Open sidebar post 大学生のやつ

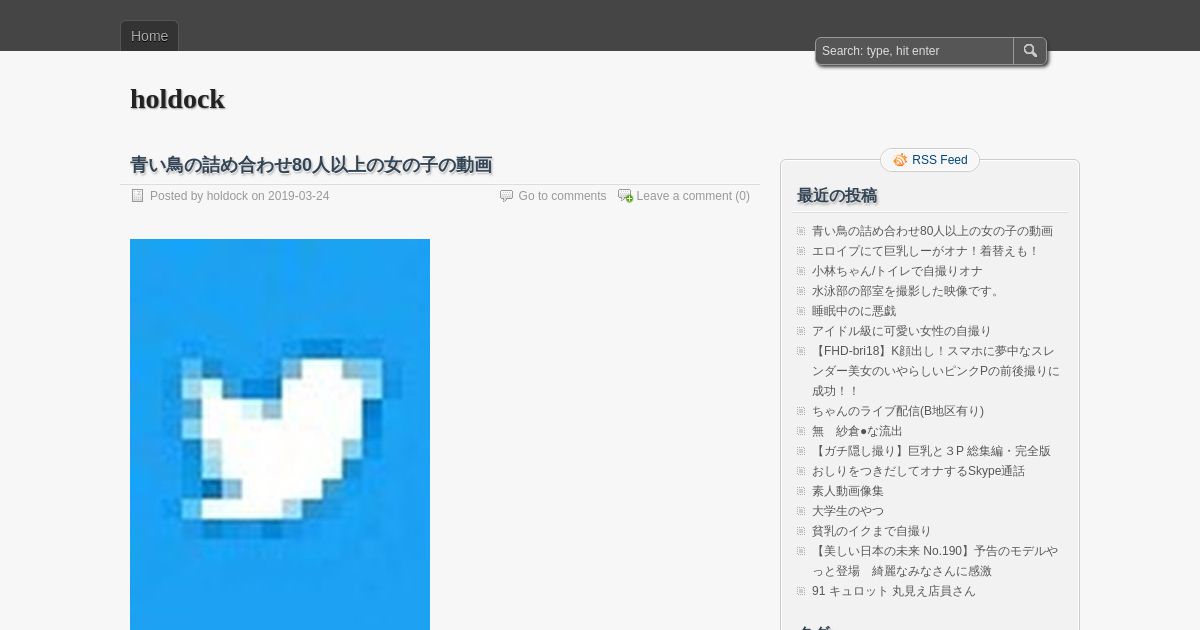pos(848,511)
